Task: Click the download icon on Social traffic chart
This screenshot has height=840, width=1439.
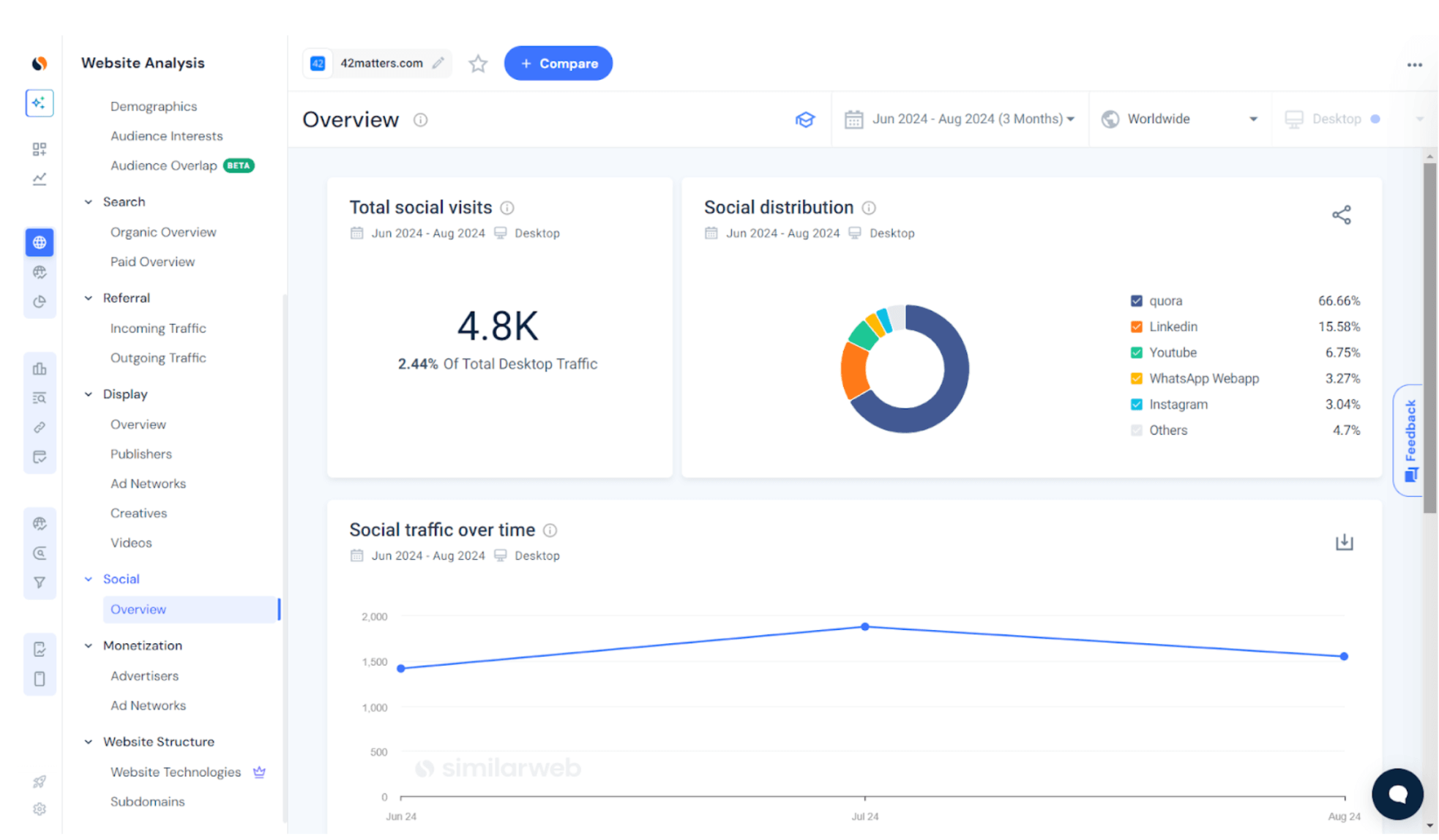Action: tap(1344, 541)
